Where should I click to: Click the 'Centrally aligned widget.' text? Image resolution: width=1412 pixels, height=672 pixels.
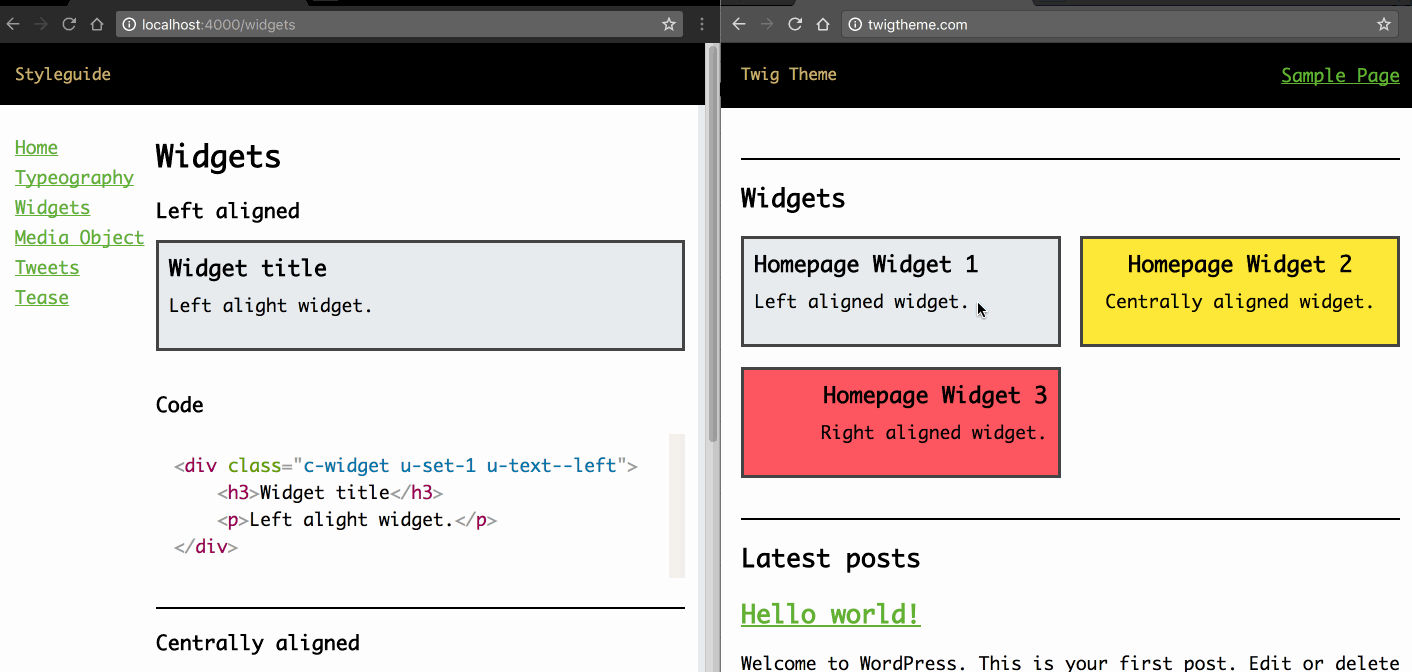(1239, 302)
